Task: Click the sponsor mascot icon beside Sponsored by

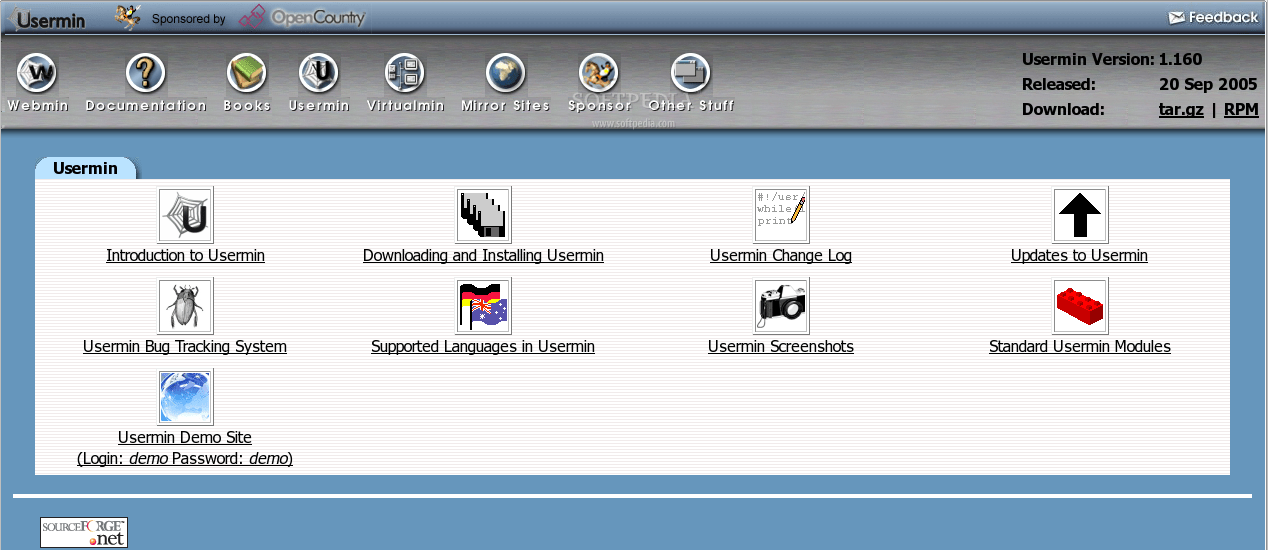Action: pos(128,17)
